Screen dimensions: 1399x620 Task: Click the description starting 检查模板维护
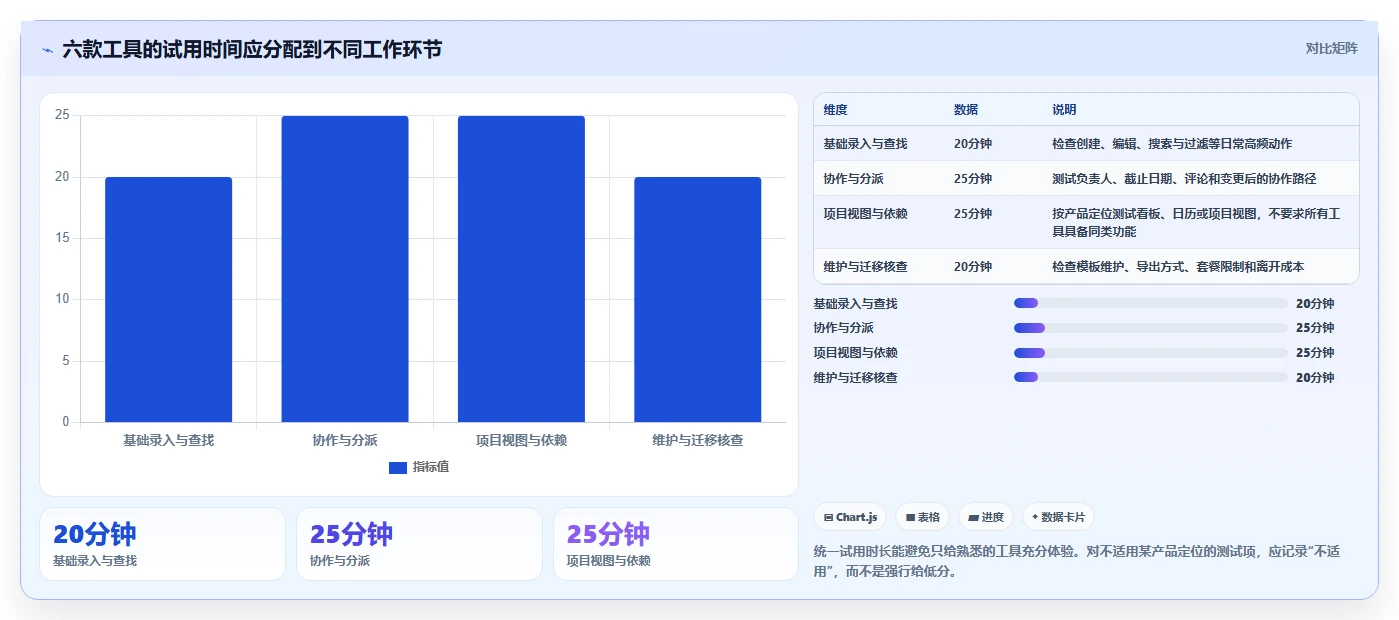(x=1178, y=267)
